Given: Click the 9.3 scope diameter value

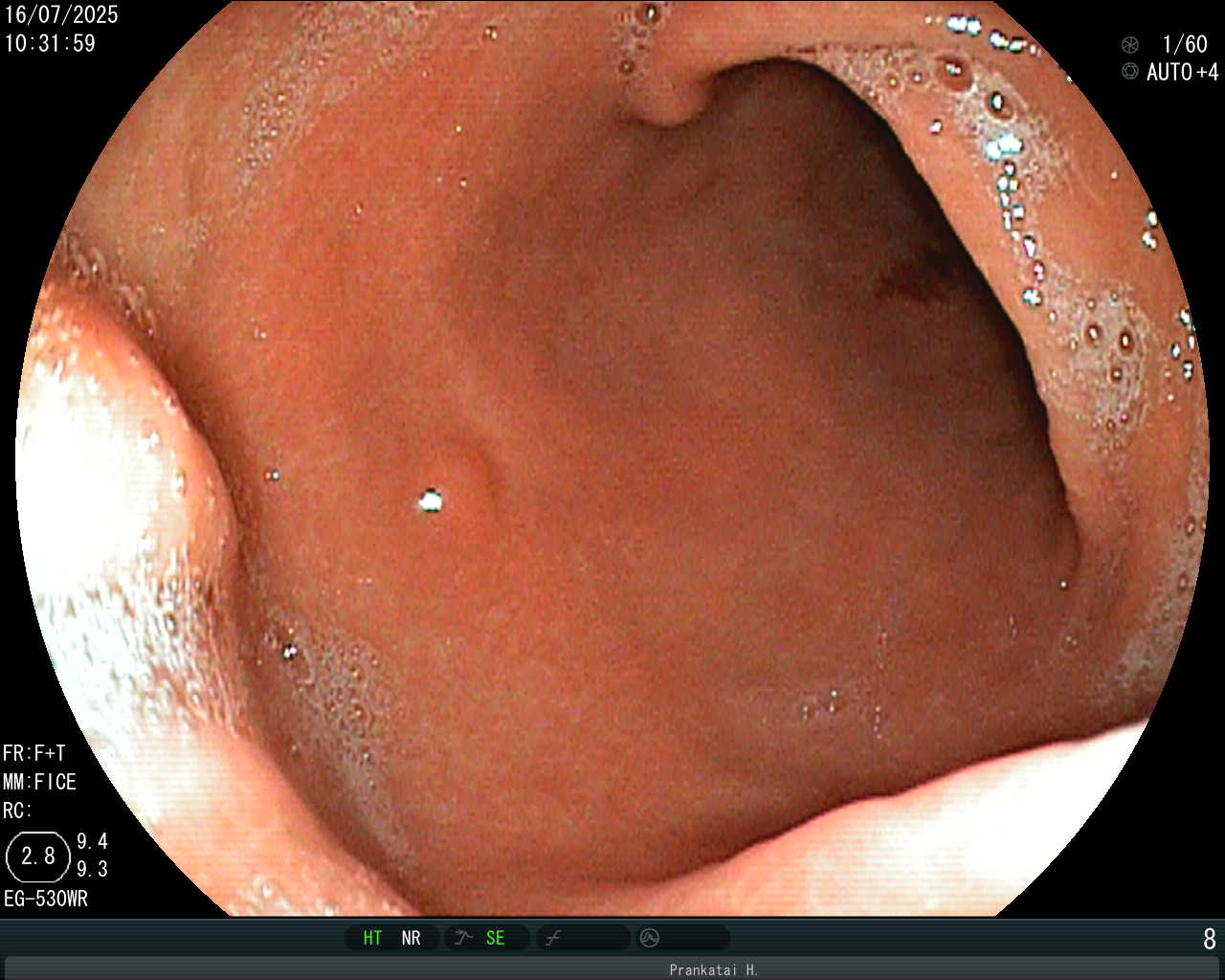Looking at the screenshot, I should (92, 869).
